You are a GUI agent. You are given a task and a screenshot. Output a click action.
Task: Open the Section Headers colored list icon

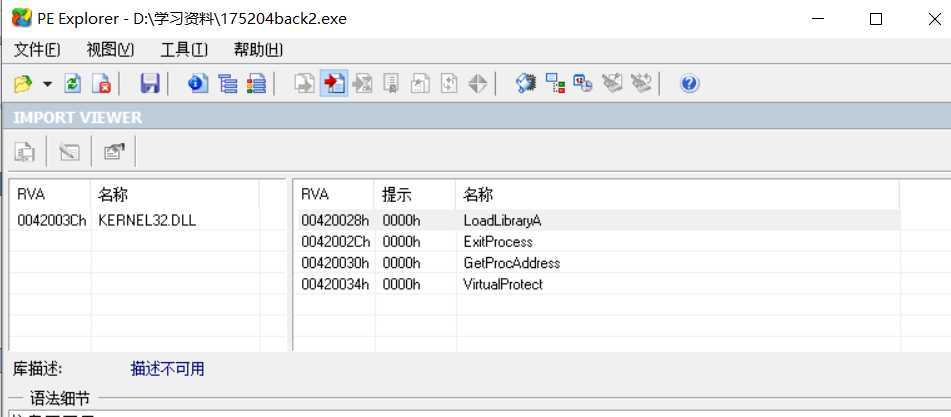(257, 84)
